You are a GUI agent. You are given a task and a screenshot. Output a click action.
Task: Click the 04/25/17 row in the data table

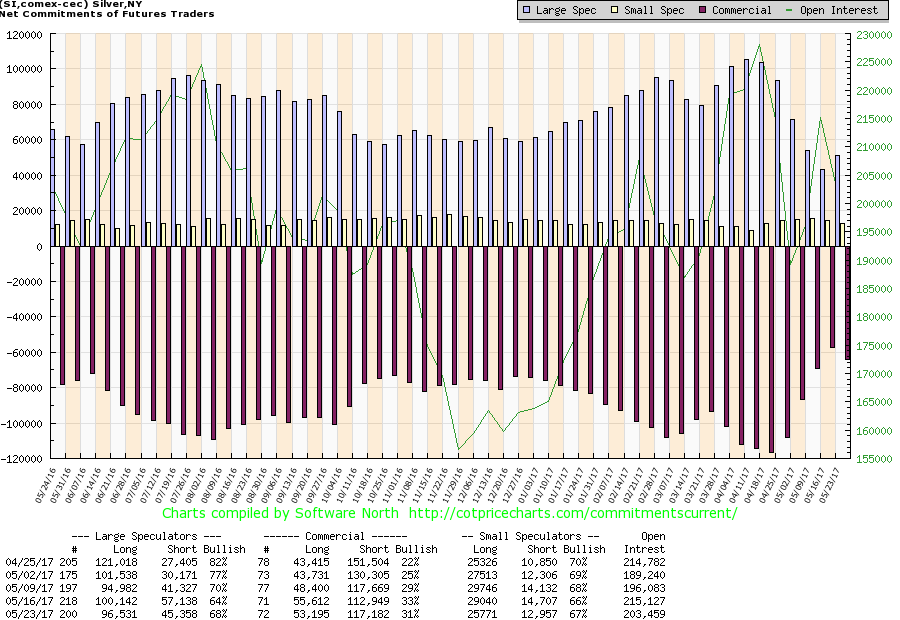[25, 562]
